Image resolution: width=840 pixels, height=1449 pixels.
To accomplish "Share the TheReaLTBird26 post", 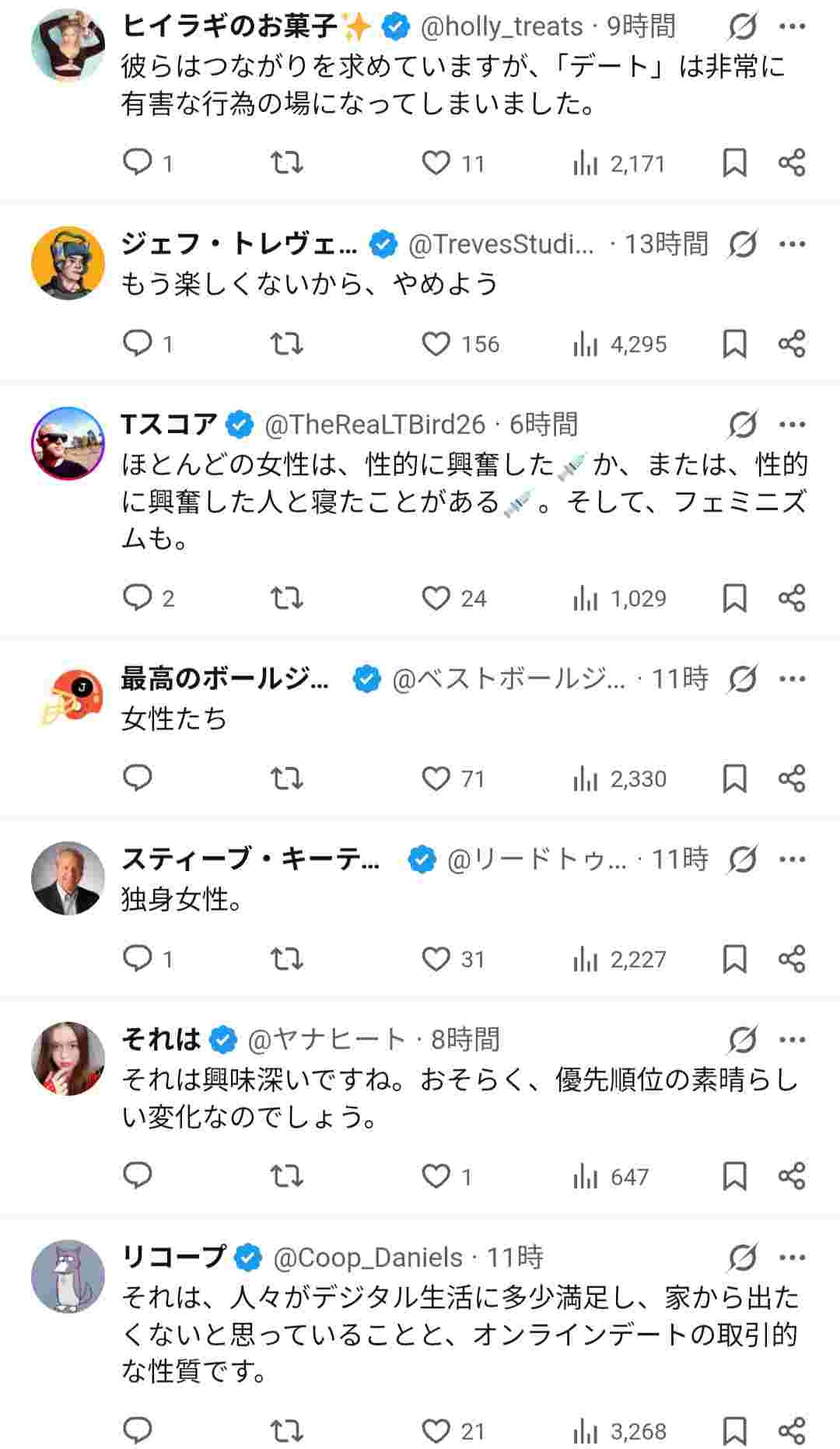I will coord(791,598).
